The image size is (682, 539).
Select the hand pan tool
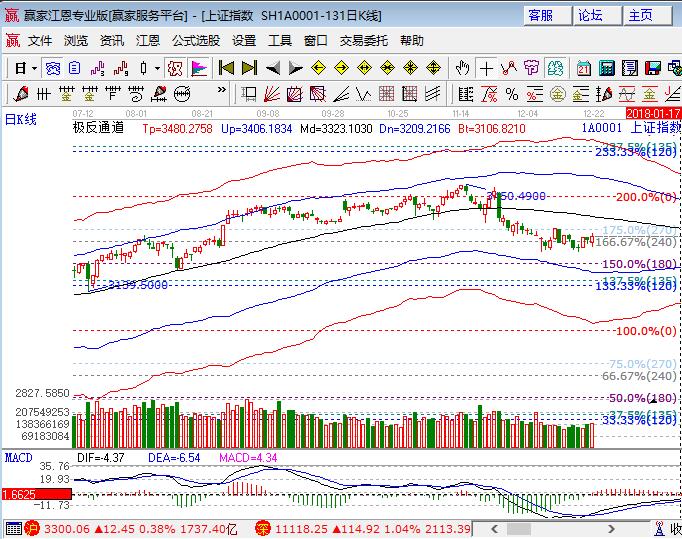(x=462, y=68)
